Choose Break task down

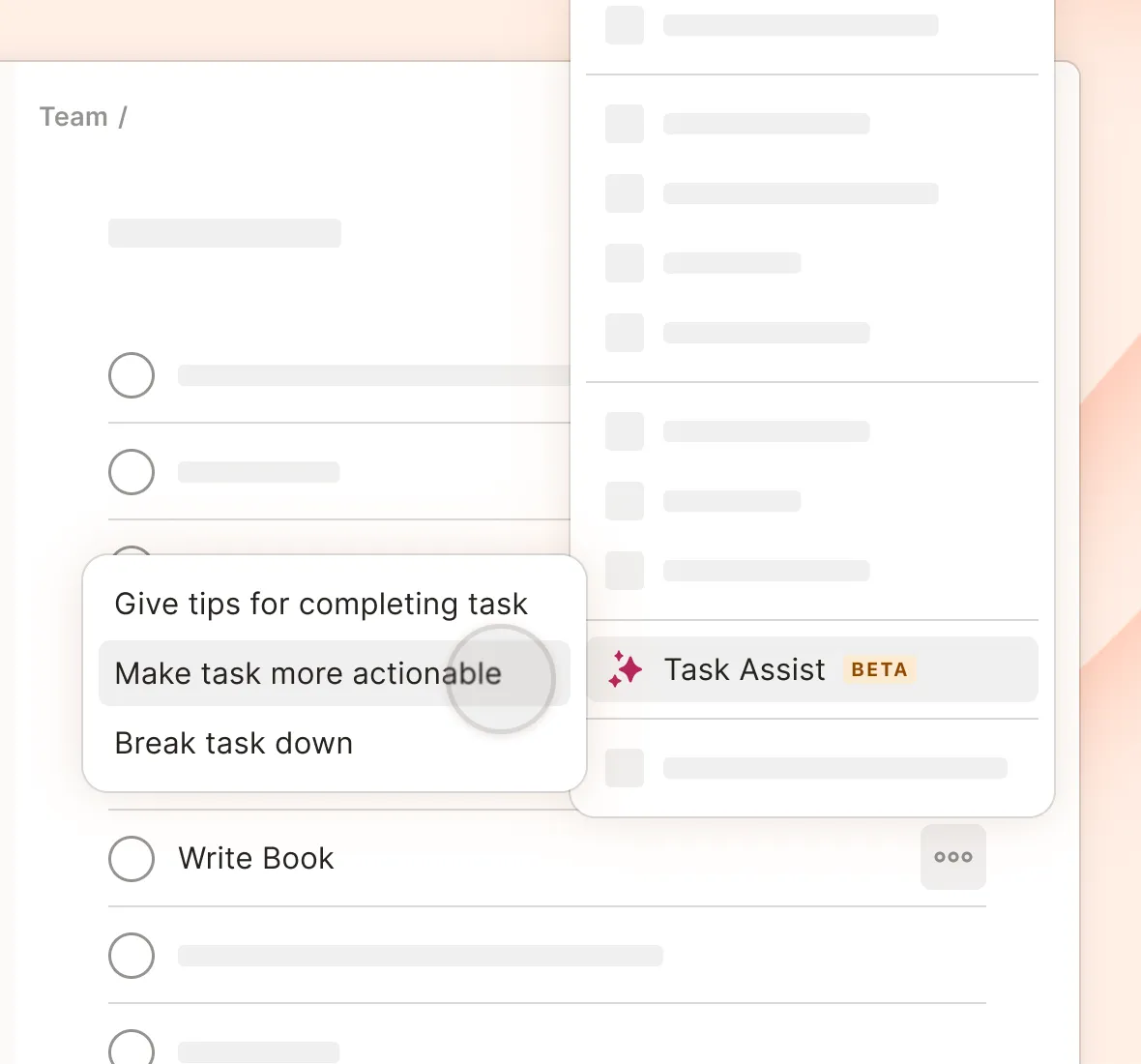point(233,743)
